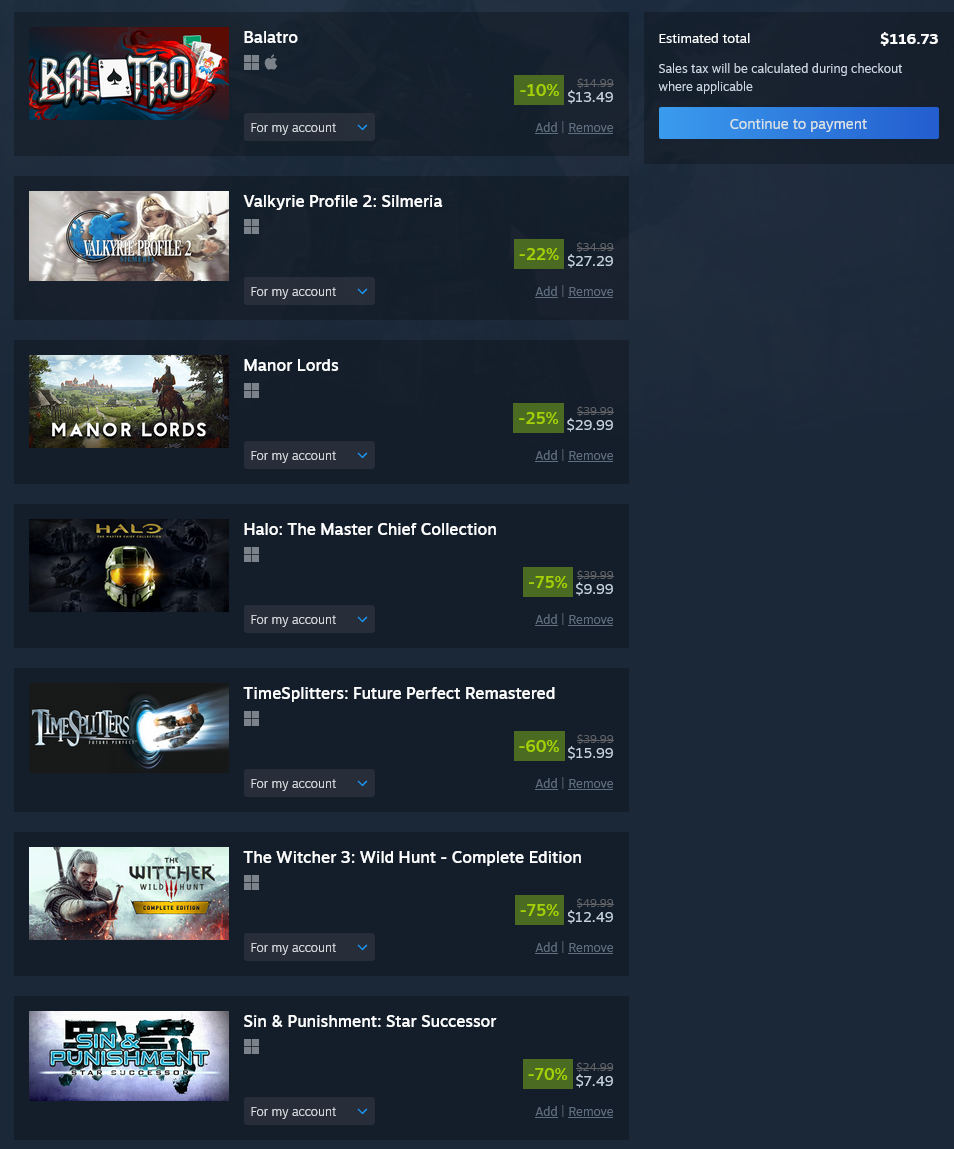The width and height of the screenshot is (954, 1149).
Task: Continue to payment
Action: pos(798,123)
